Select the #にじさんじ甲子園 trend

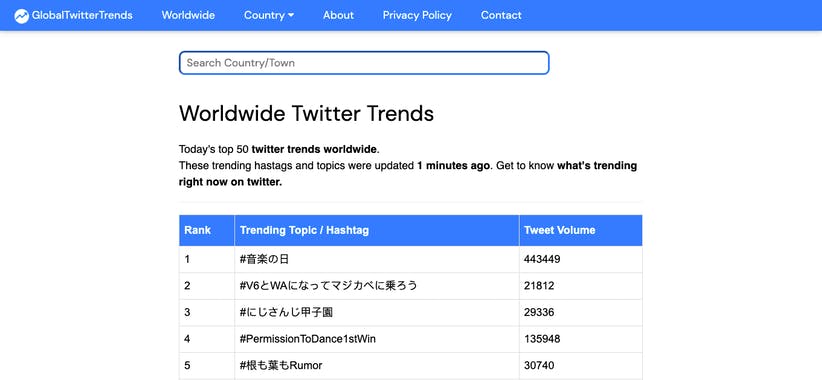click(x=286, y=313)
